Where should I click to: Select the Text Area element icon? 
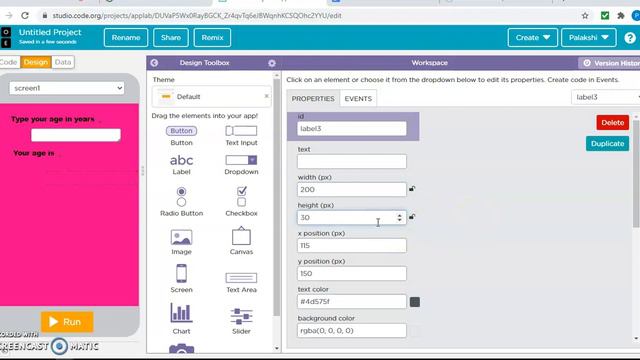[x=241, y=278]
